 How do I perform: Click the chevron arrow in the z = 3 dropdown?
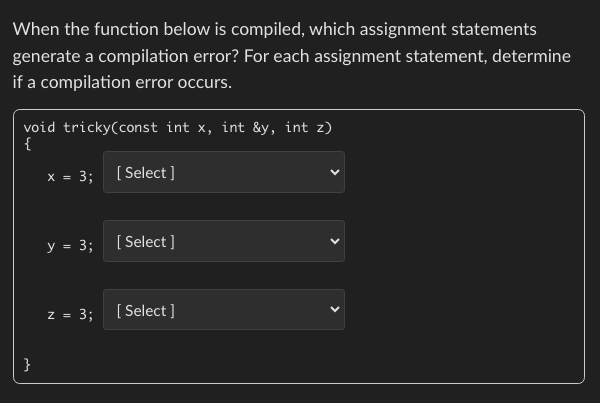tap(335, 309)
